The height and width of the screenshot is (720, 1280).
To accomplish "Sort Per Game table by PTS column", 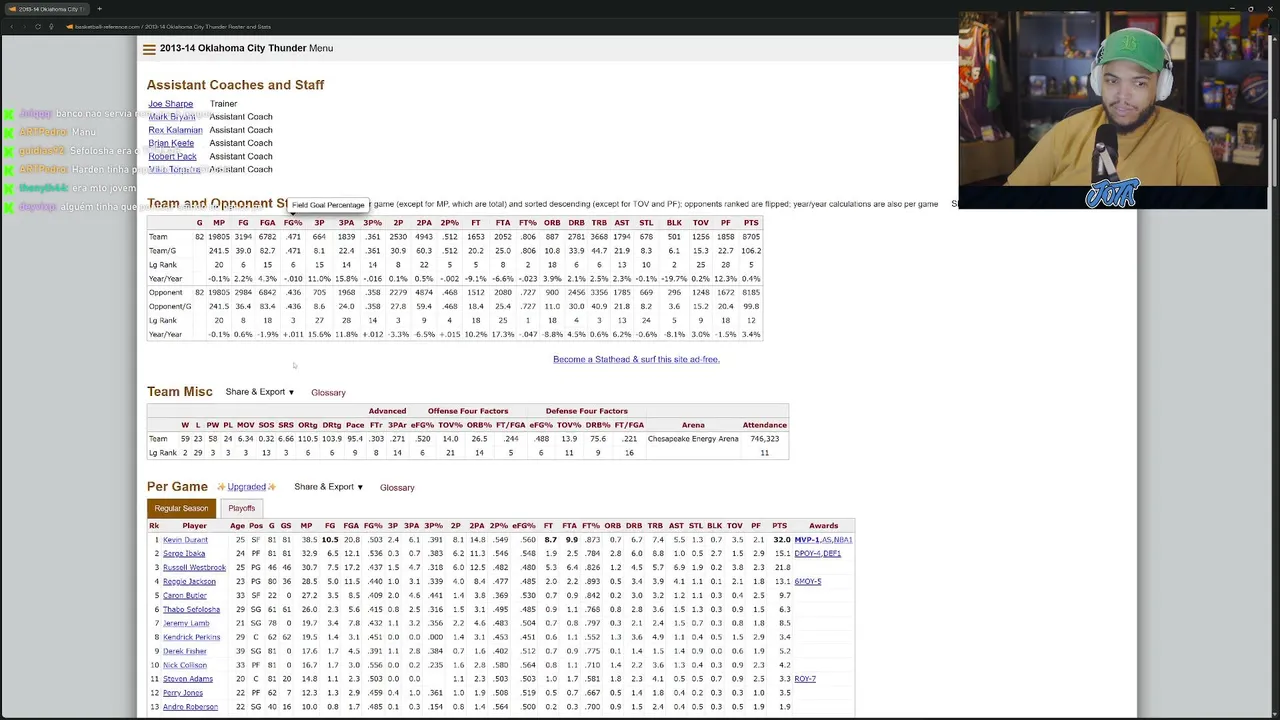I will pyautogui.click(x=780, y=526).
